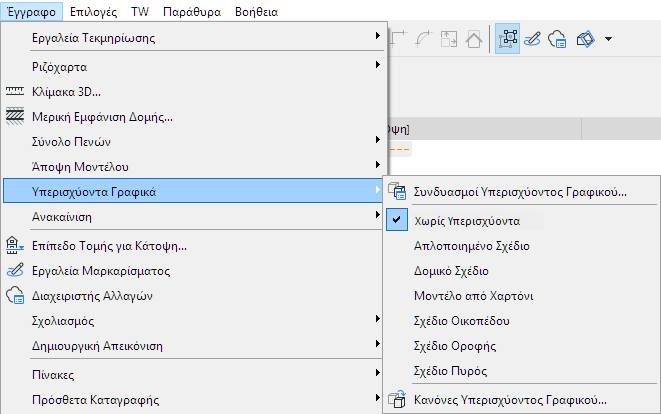Click Συνδυασμοί Υπερισχύοντος Γραφικού icon
This screenshot has width=661, height=414.
click(397, 191)
